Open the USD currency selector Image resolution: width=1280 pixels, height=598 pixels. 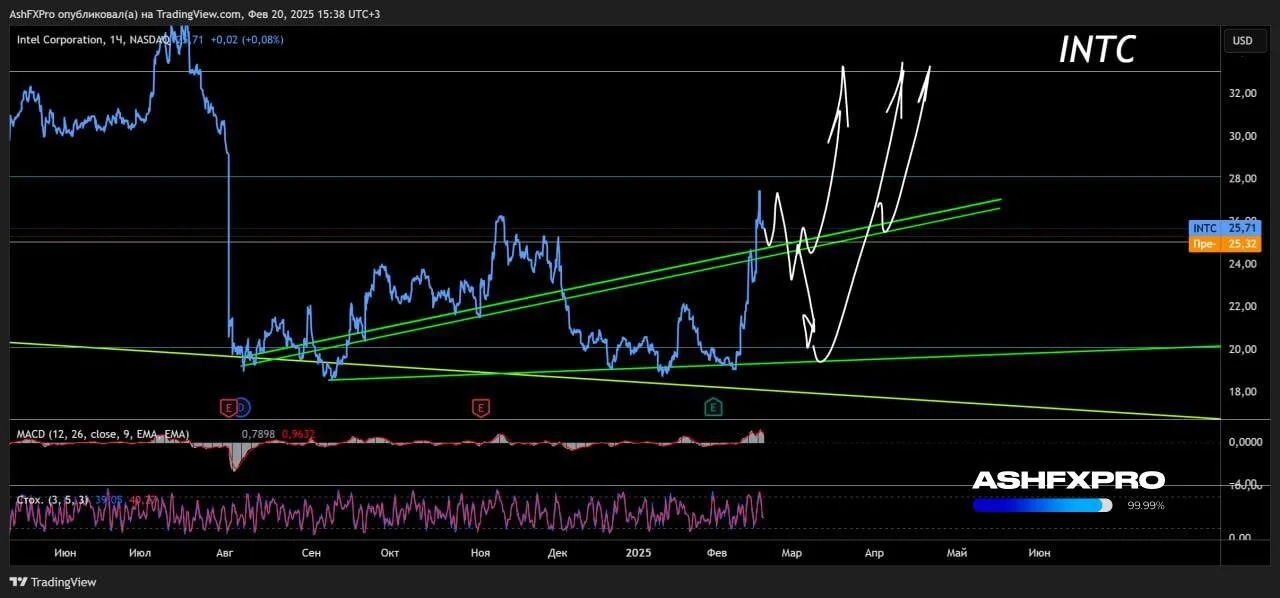(x=1243, y=41)
